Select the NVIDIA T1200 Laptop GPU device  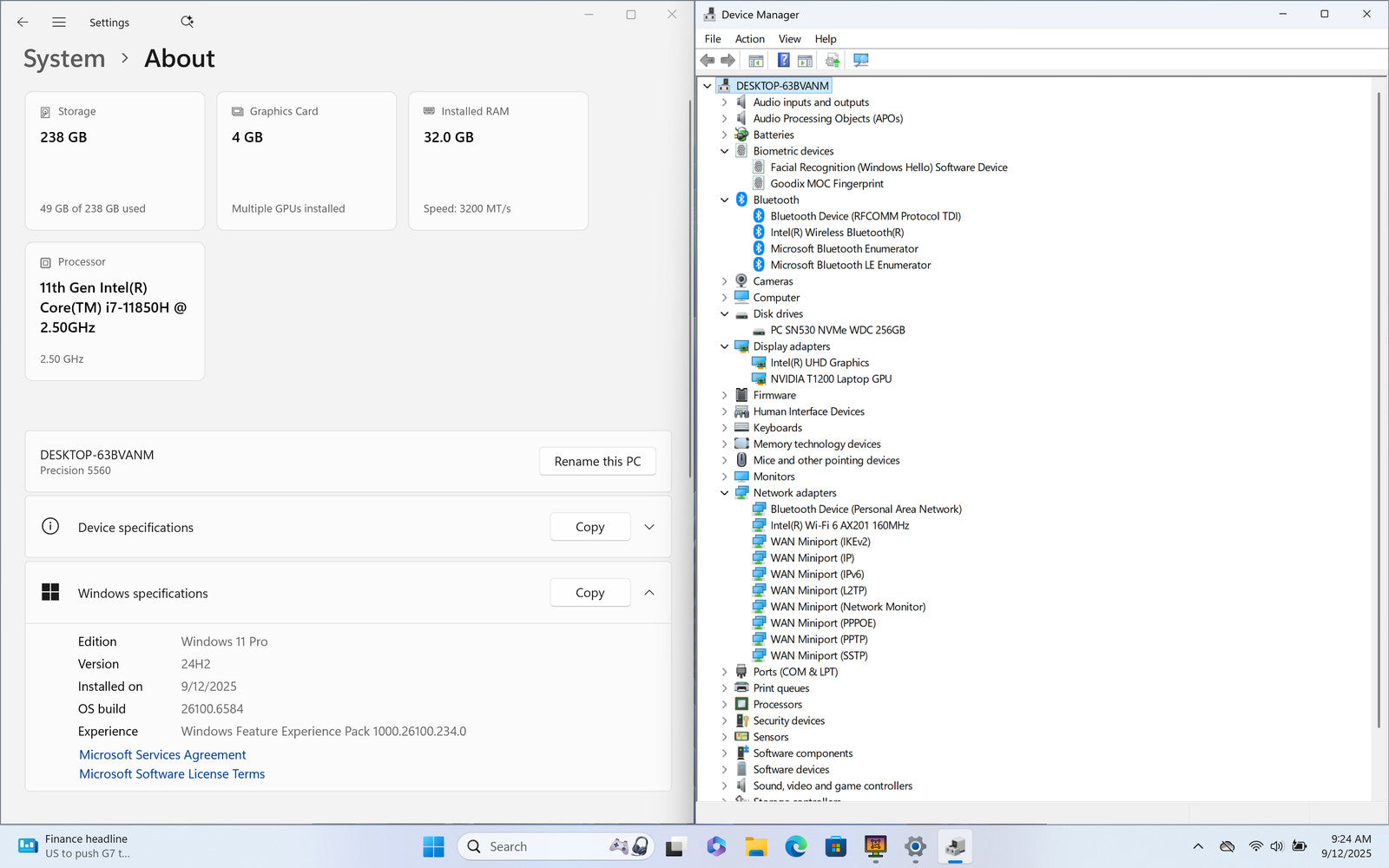click(830, 379)
